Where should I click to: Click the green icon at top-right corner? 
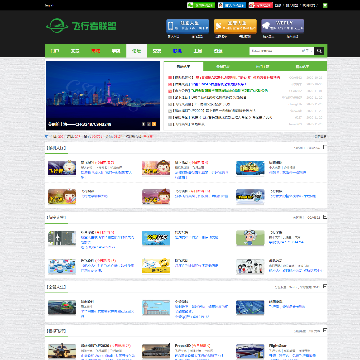tap(325, 5)
